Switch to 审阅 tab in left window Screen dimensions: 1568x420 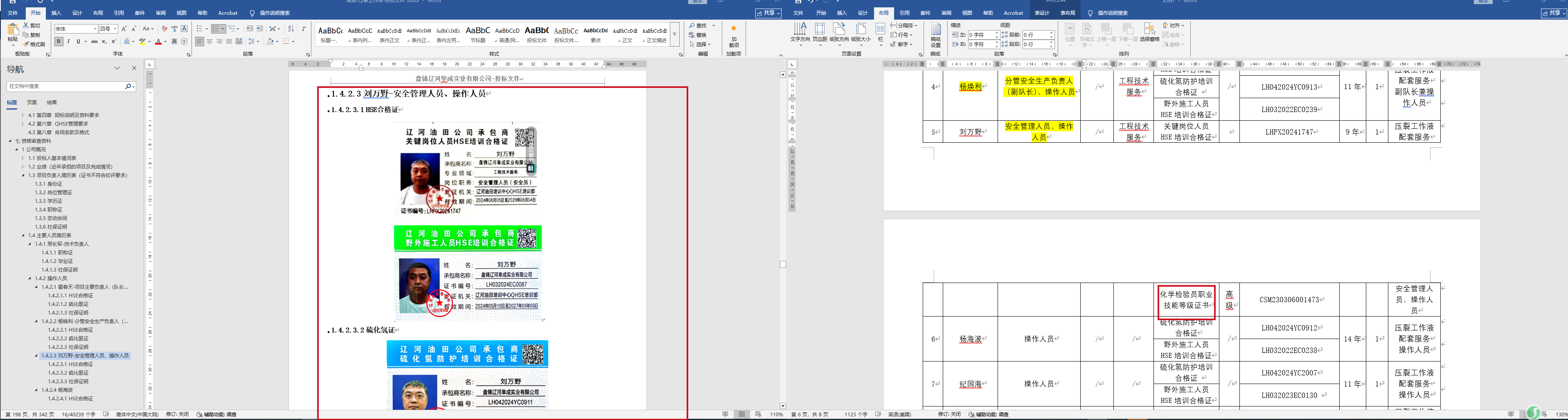point(161,13)
